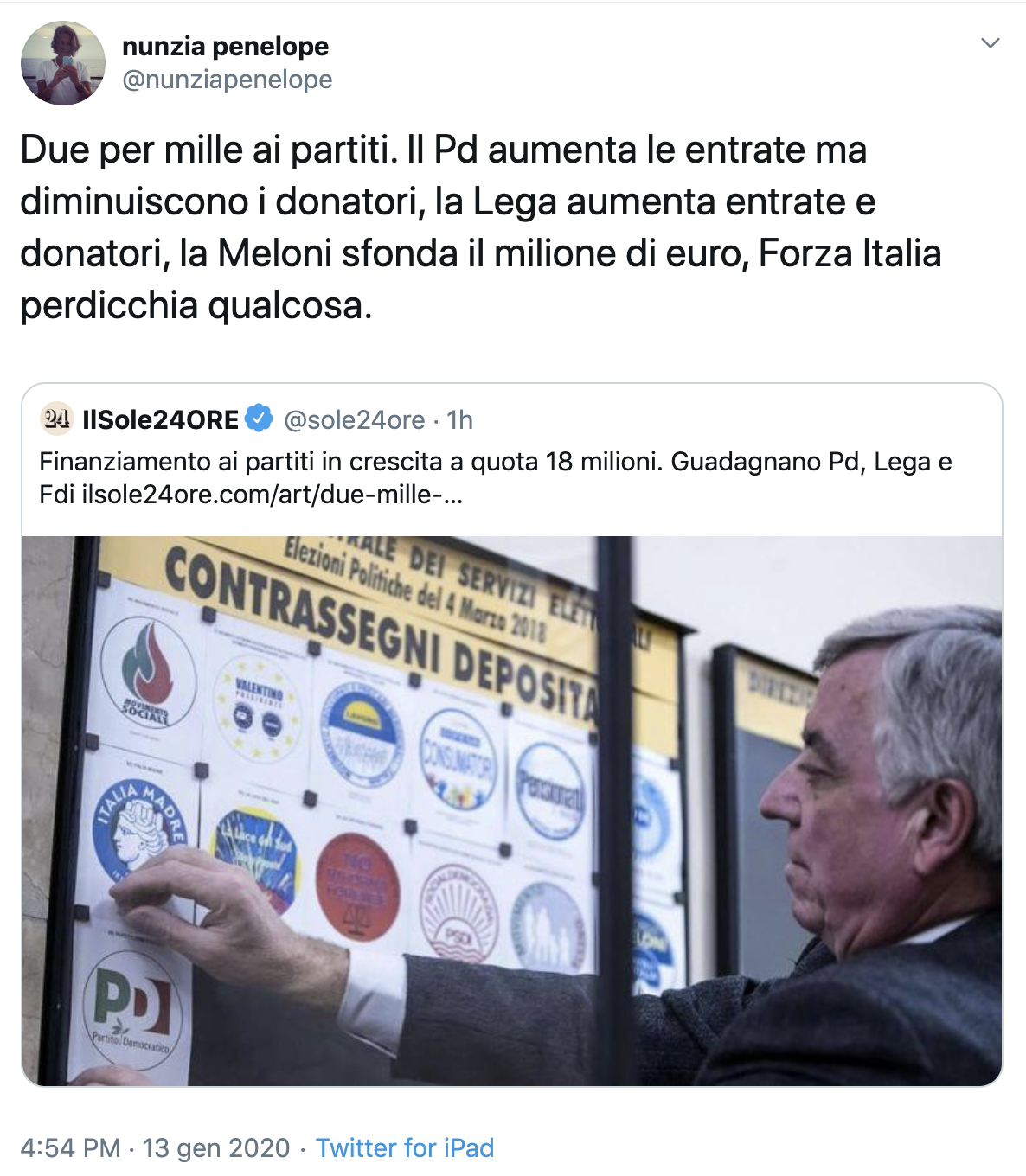Click the @sole24ore handle
This screenshot has width=1026, height=1176.
[355, 420]
